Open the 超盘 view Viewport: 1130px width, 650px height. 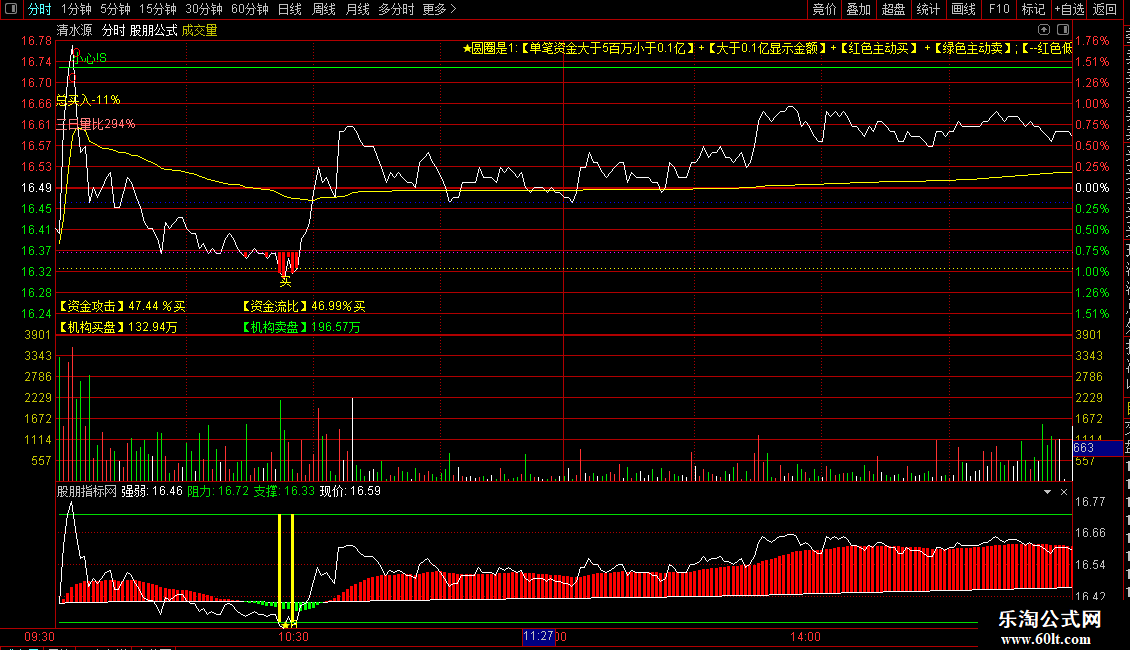pos(894,9)
